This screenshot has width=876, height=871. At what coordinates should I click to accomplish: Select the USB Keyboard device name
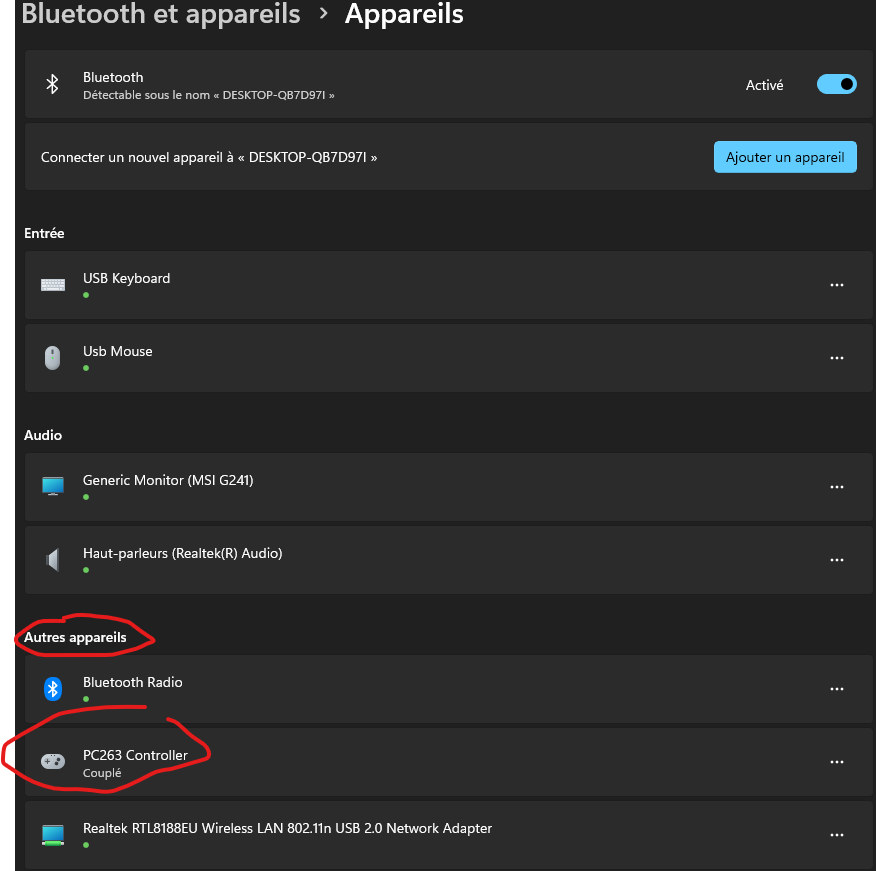point(126,278)
